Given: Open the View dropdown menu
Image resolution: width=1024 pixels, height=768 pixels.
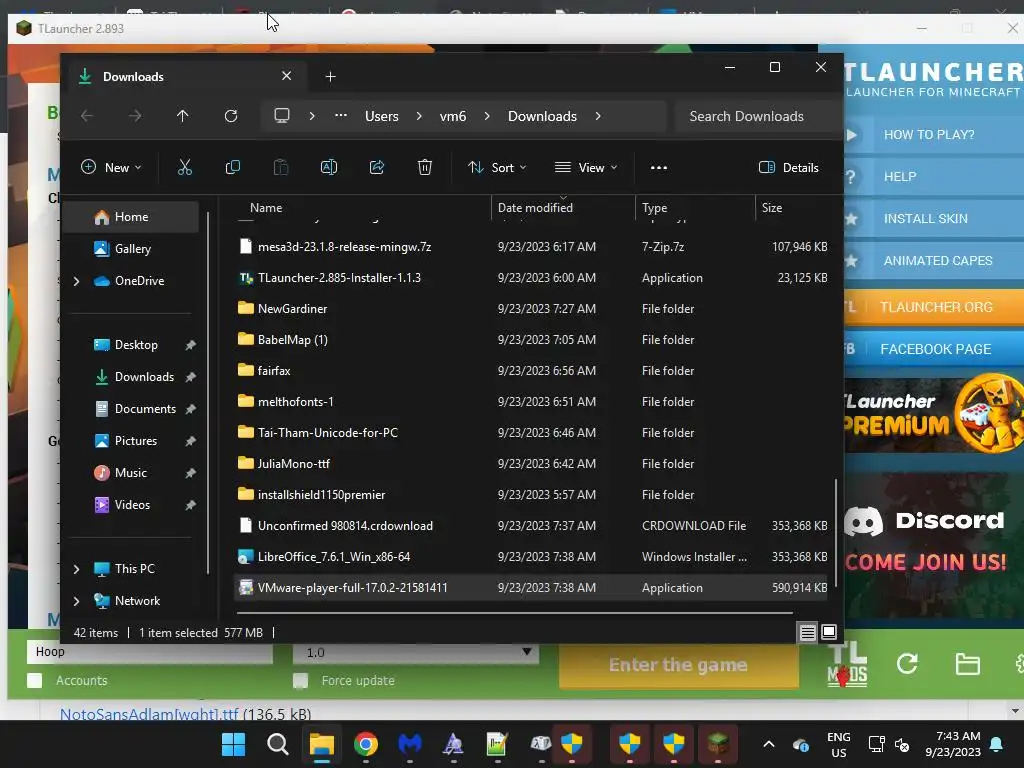Looking at the screenshot, I should (586, 167).
